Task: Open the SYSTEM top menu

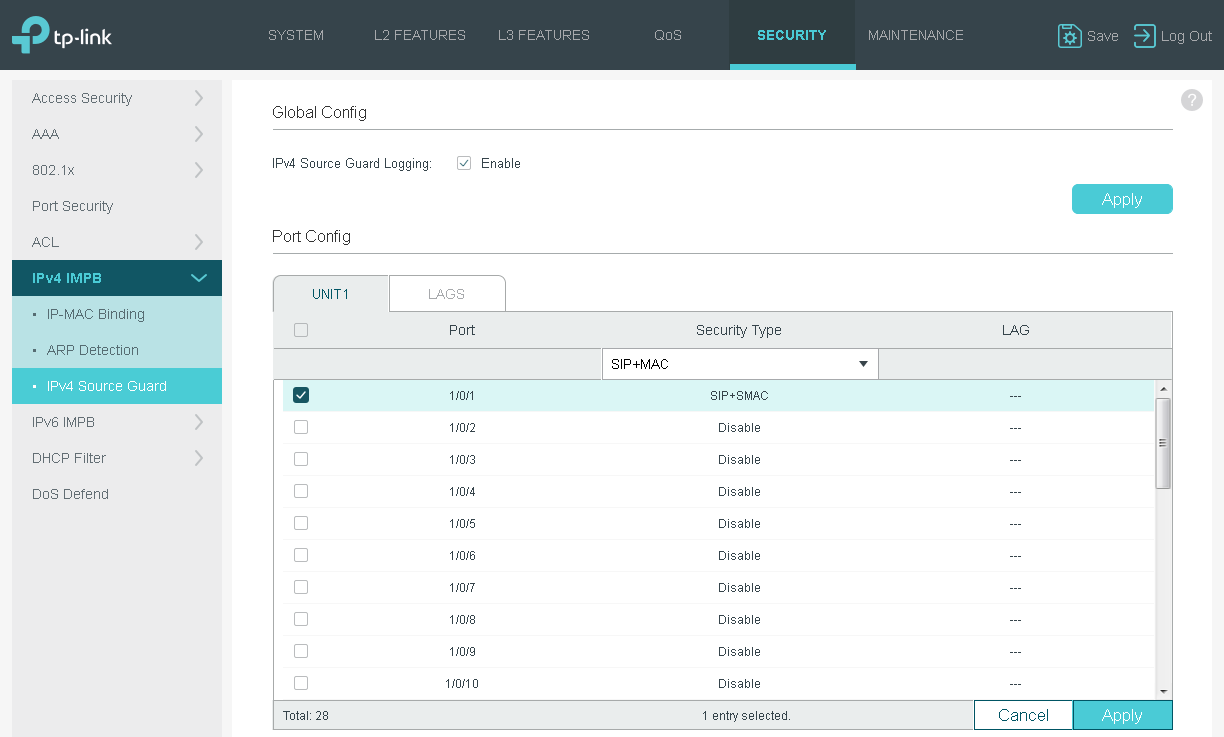Action: 296,35
